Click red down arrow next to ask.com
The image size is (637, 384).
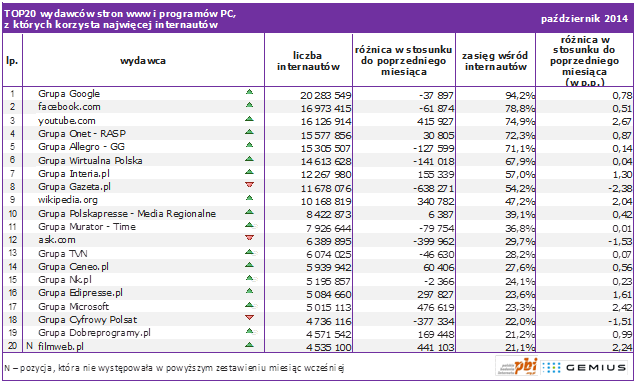pos(249,238)
